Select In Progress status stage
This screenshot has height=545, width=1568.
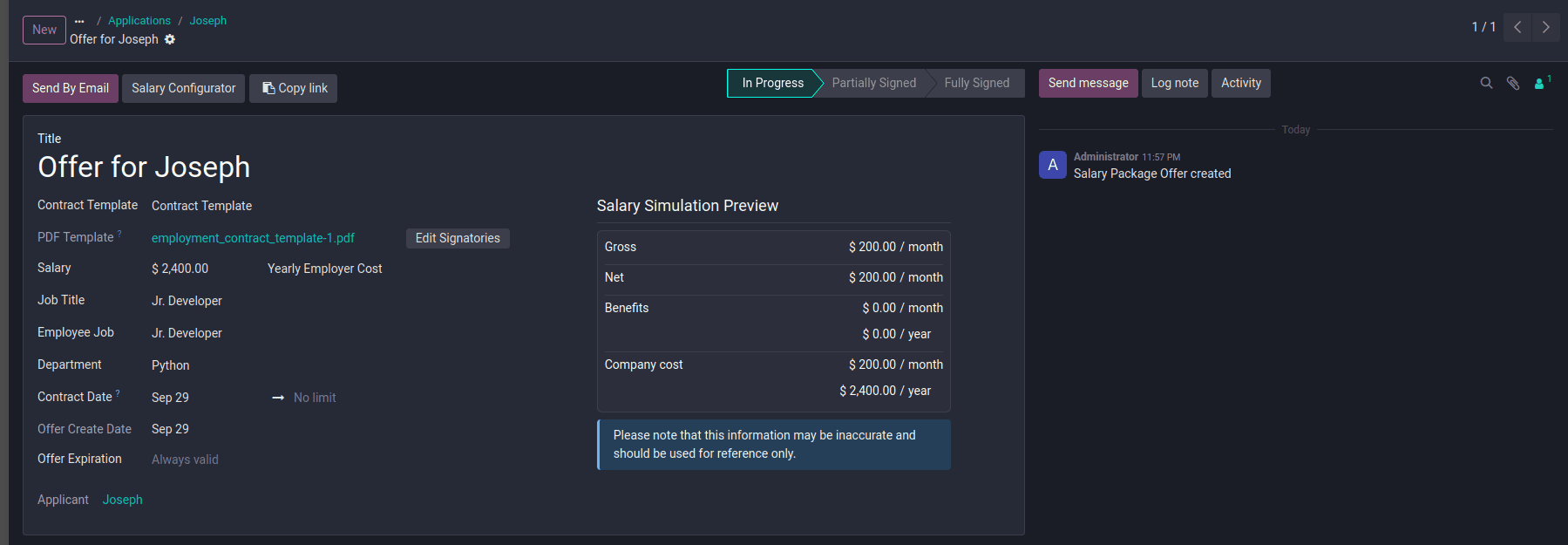tap(772, 83)
